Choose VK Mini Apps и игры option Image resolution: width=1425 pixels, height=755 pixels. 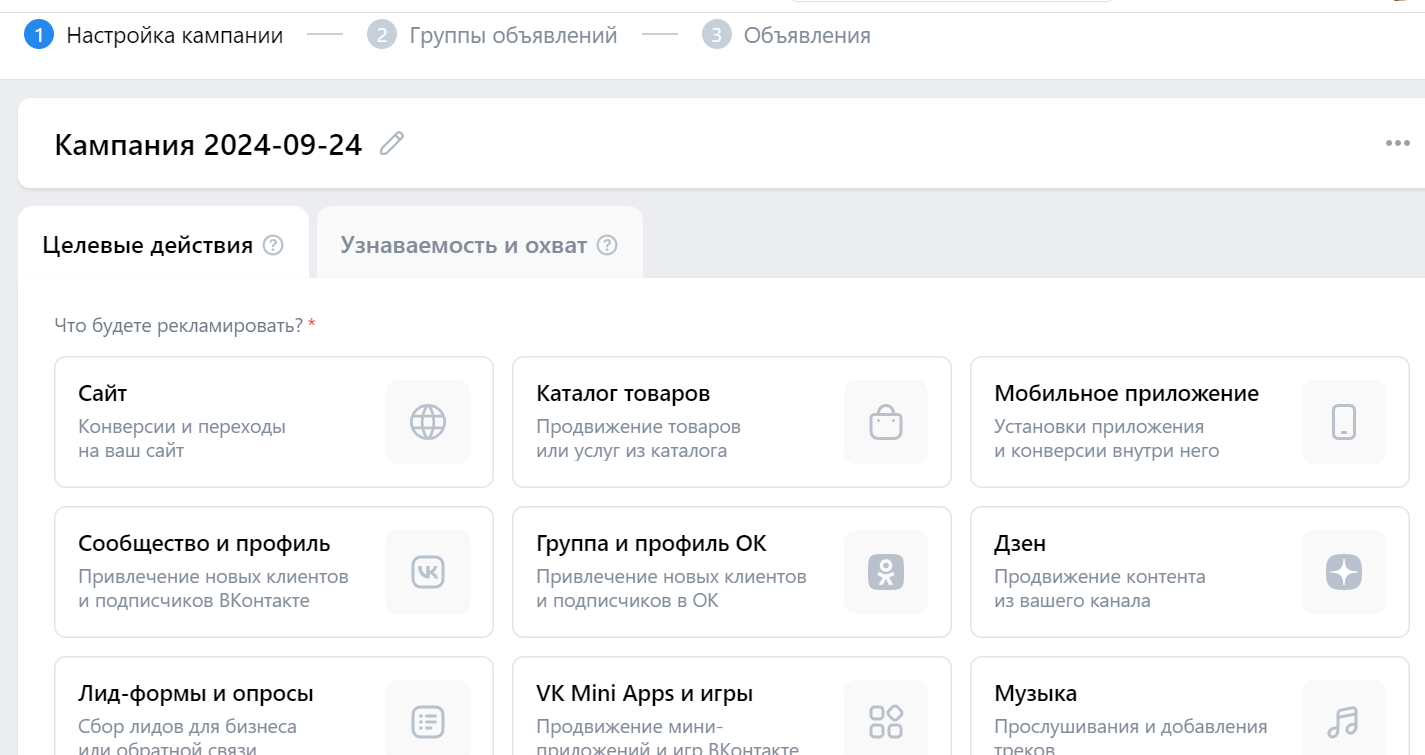[x=732, y=706]
